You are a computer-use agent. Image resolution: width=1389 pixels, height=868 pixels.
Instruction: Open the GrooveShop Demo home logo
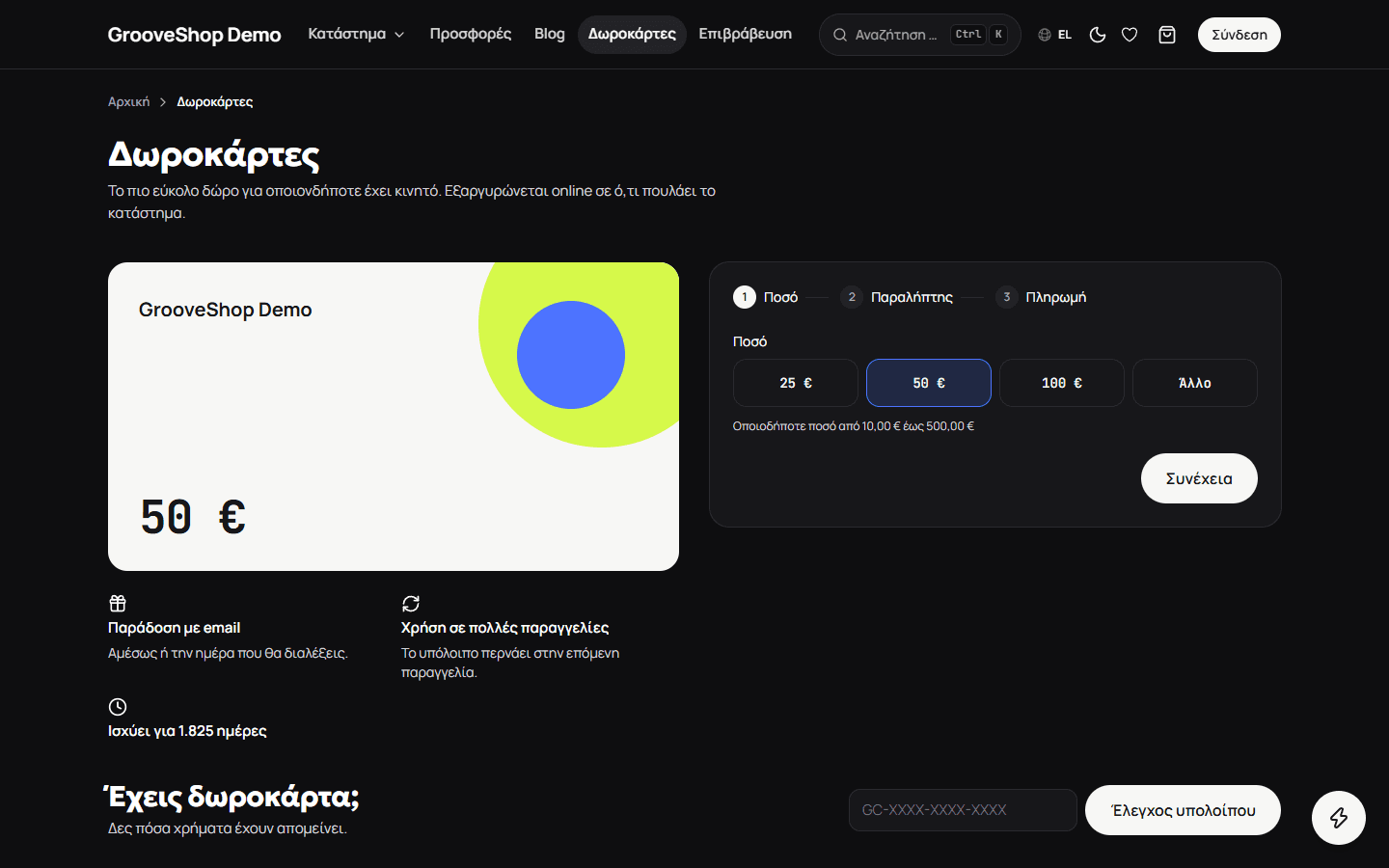pyautogui.click(x=195, y=35)
